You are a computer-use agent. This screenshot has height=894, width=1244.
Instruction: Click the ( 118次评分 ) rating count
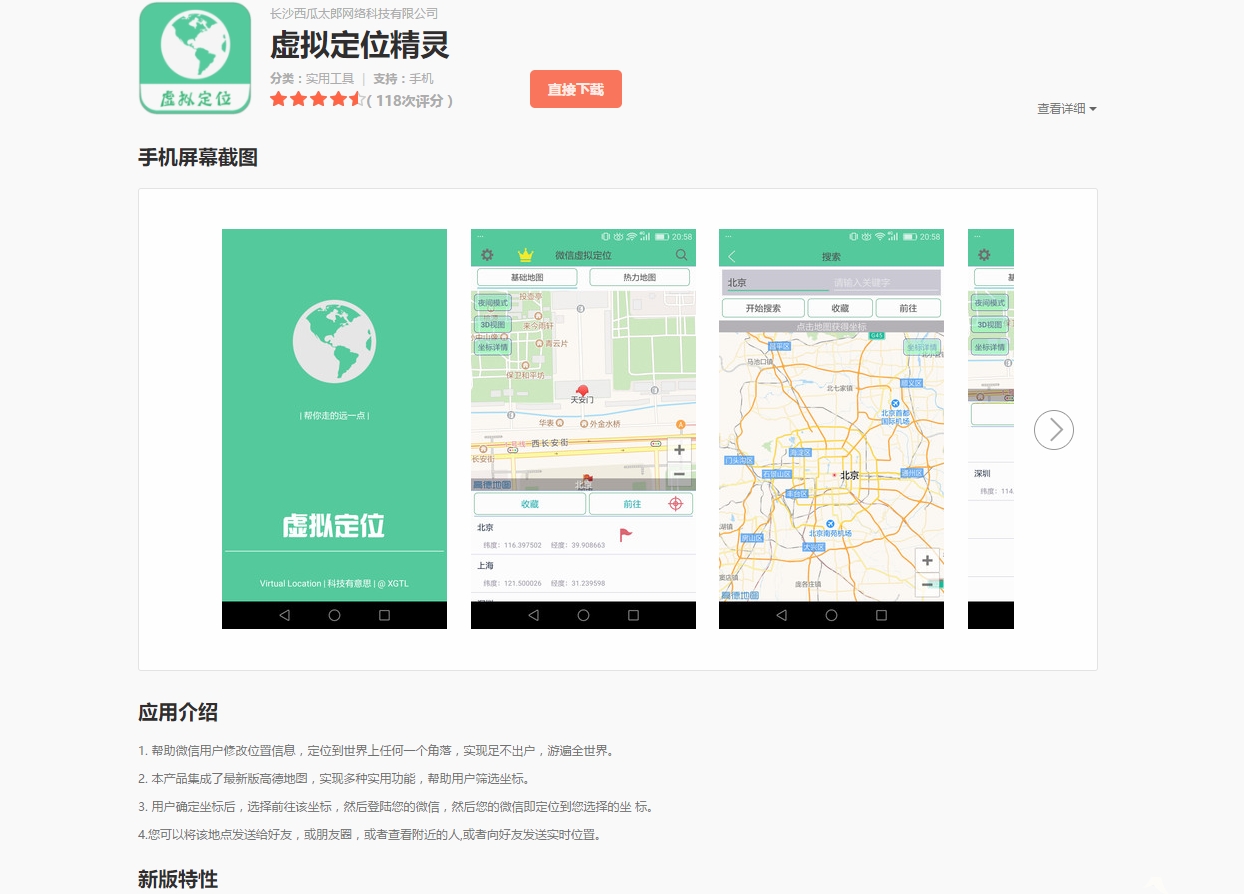point(410,101)
